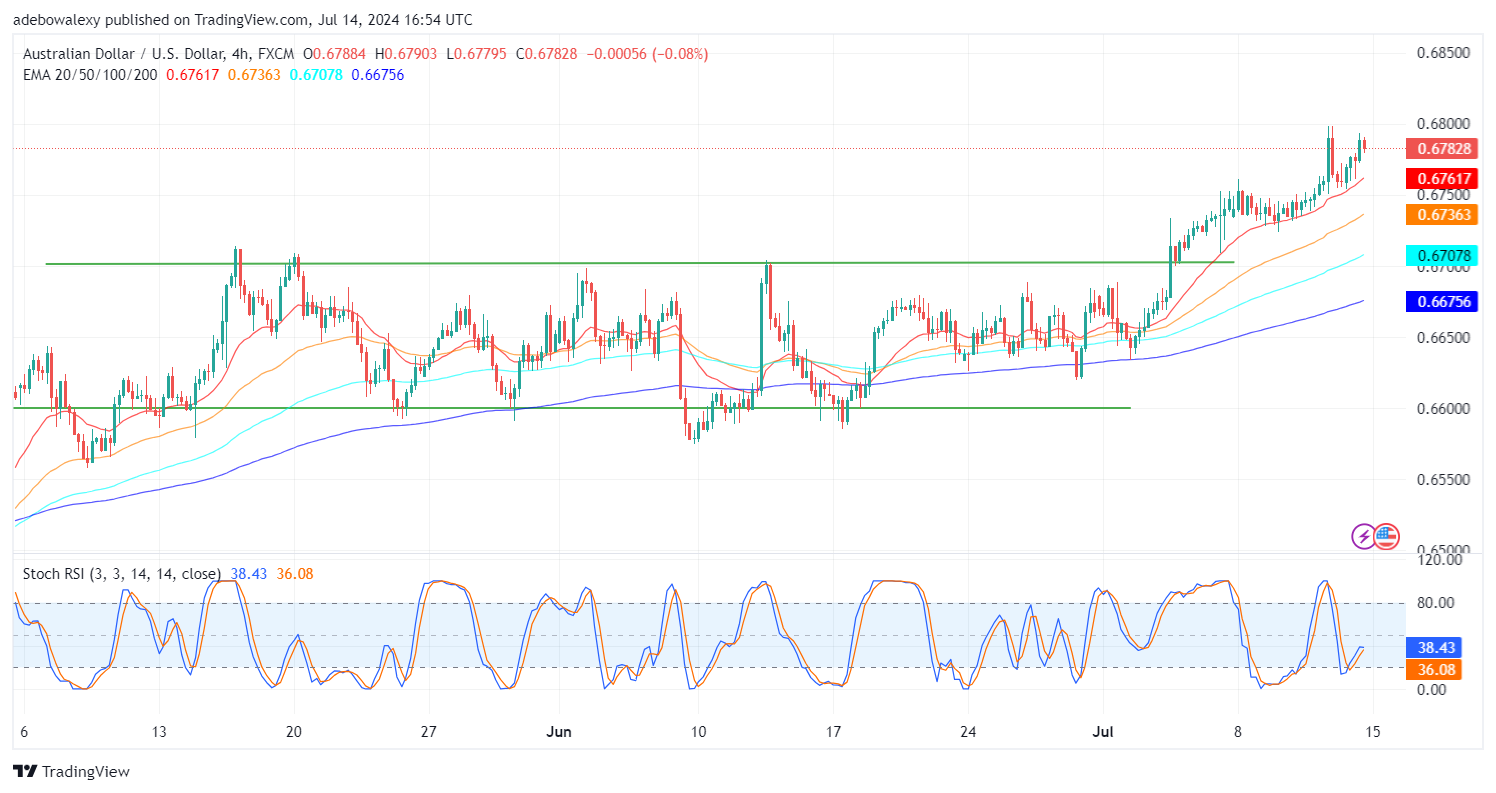Click the 0.68000 price axis label
1496x793 pixels.
pos(1441,124)
